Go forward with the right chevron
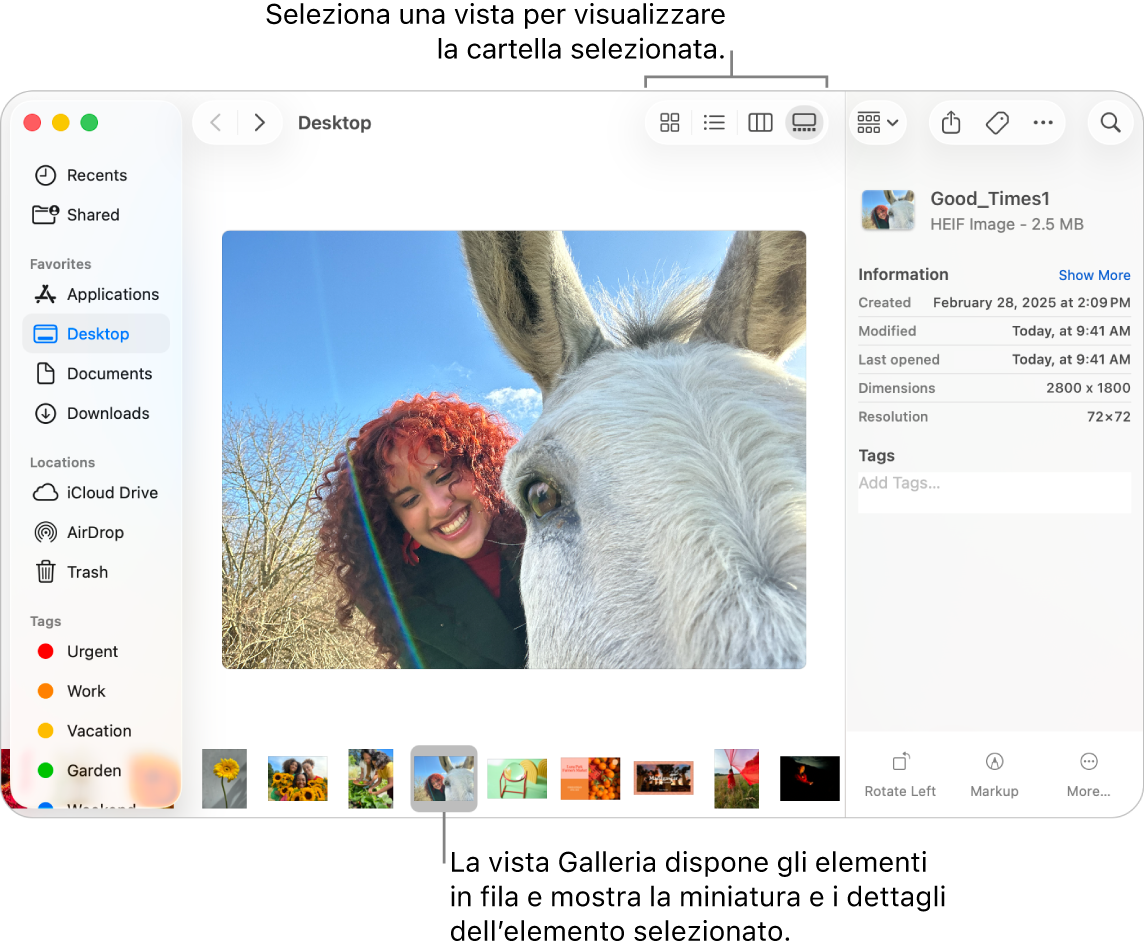 pyautogui.click(x=260, y=123)
